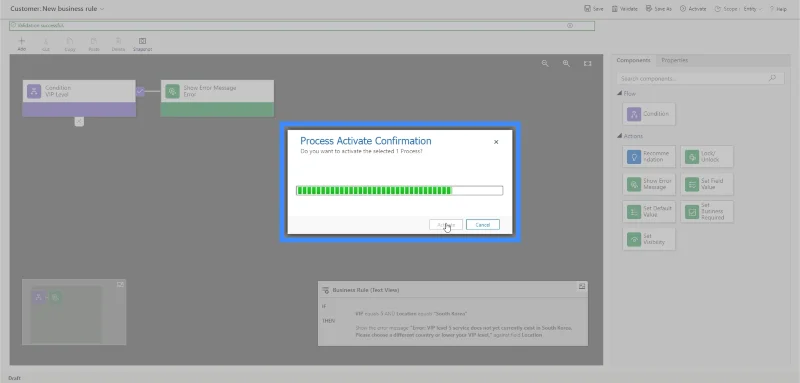Switch to the Components tab
The image size is (800, 383).
(633, 60)
